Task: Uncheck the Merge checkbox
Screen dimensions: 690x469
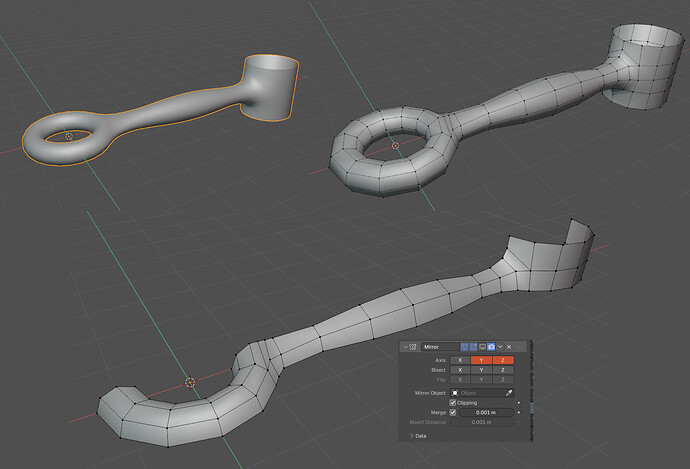Action: tap(453, 412)
